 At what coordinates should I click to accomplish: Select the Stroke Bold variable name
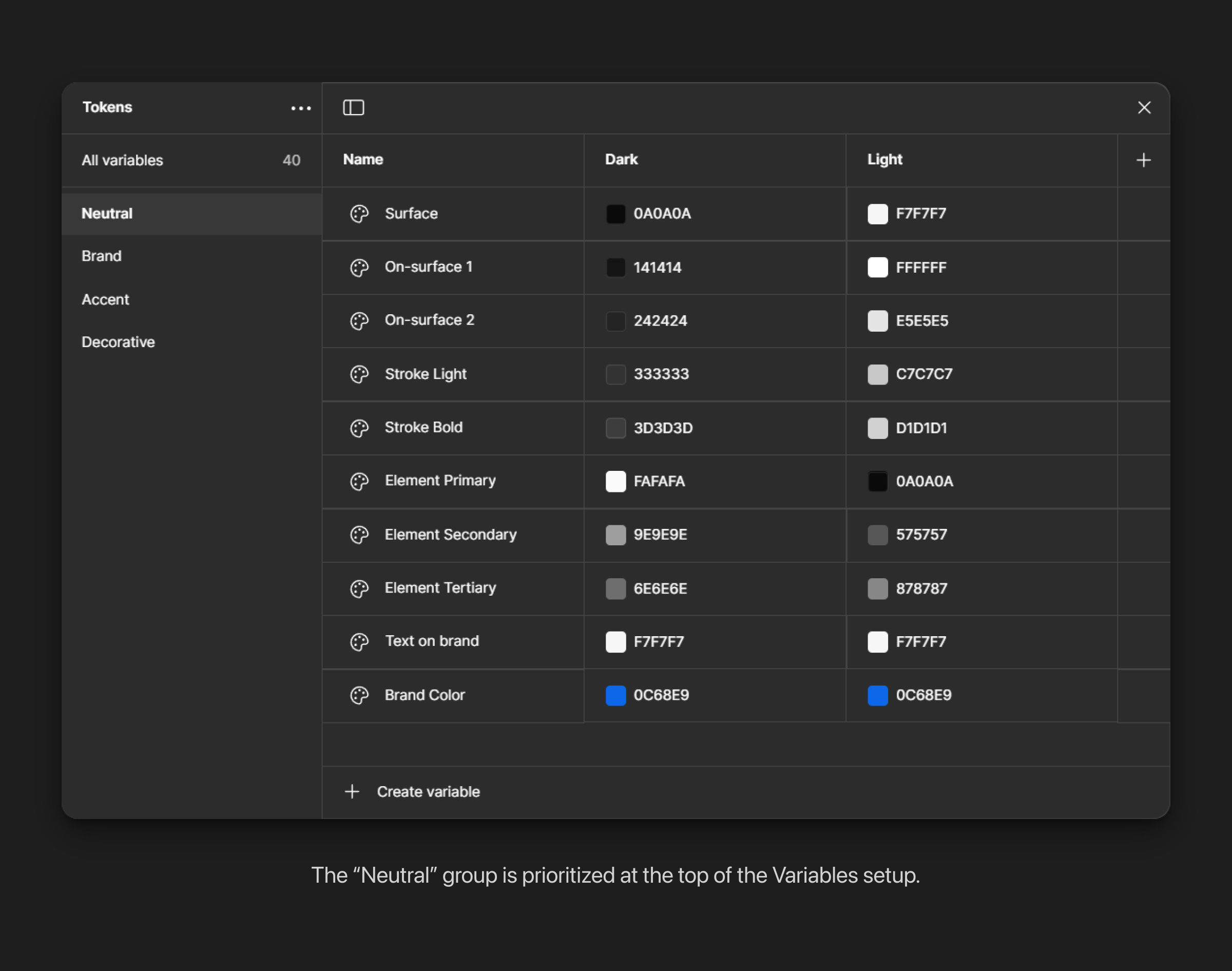coord(423,427)
